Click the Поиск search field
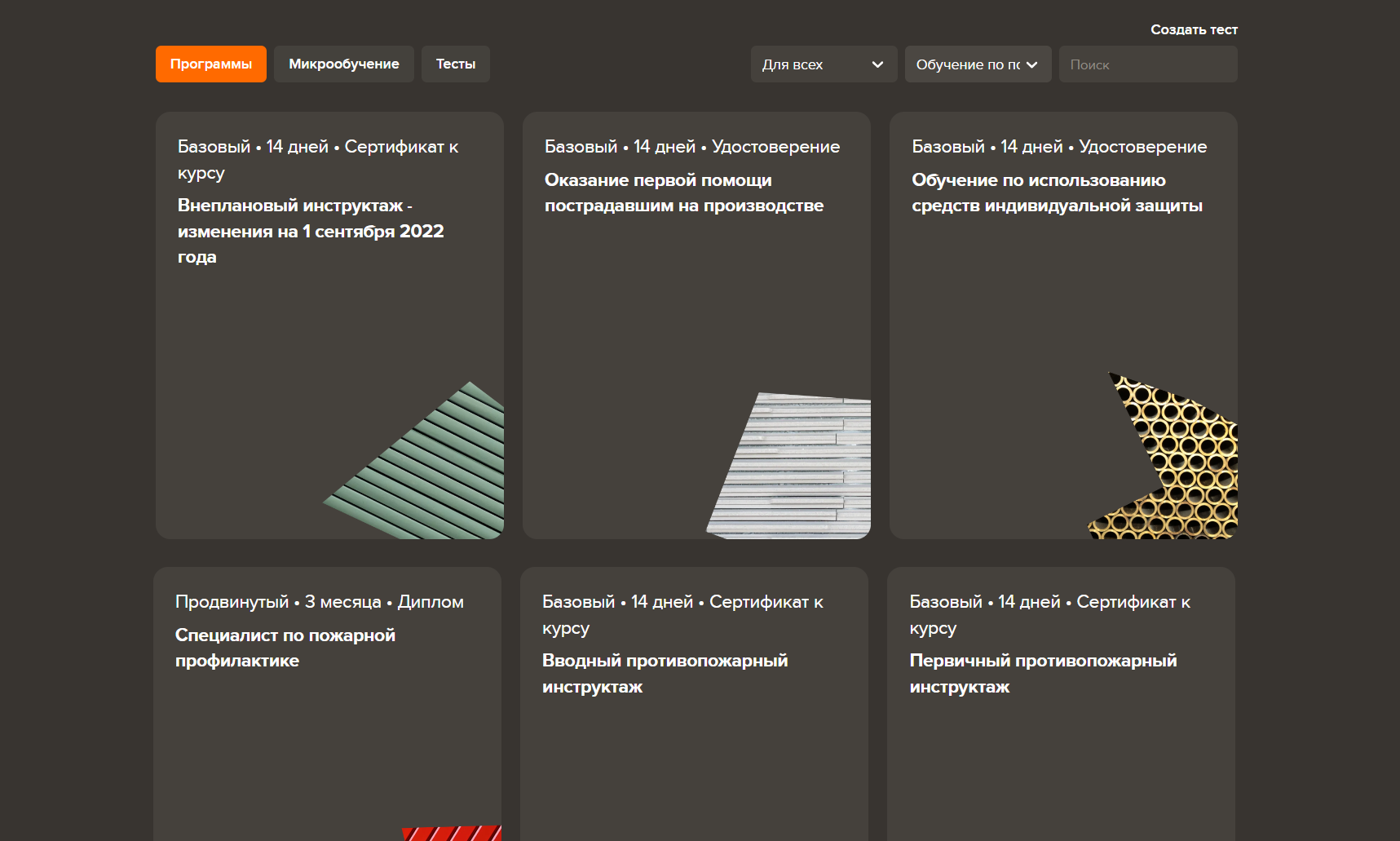Viewport: 1400px width, 841px height. [x=1147, y=64]
